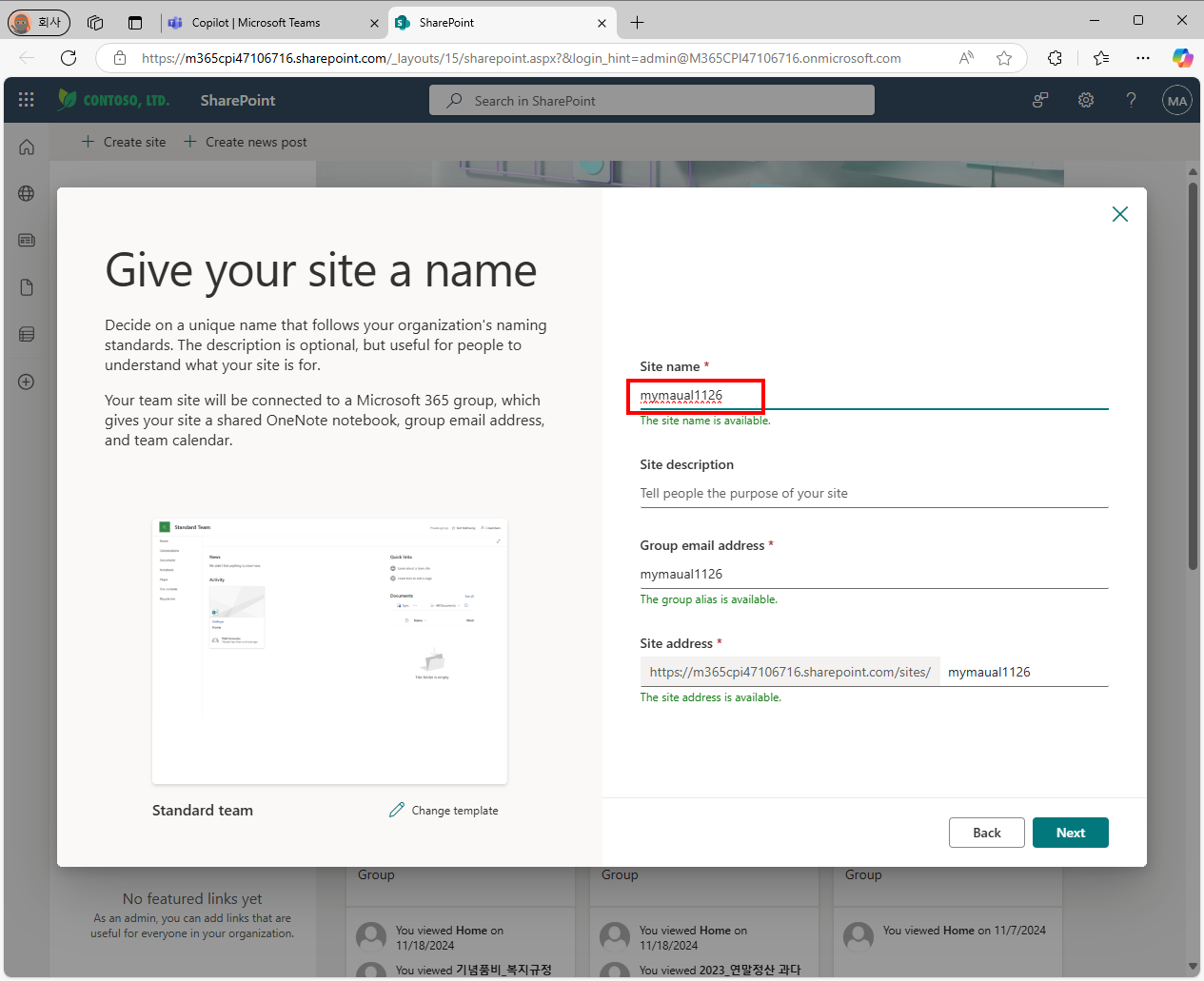Click the Contoso, Ltd. logo
This screenshot has height=981, width=1204.
coord(113,100)
